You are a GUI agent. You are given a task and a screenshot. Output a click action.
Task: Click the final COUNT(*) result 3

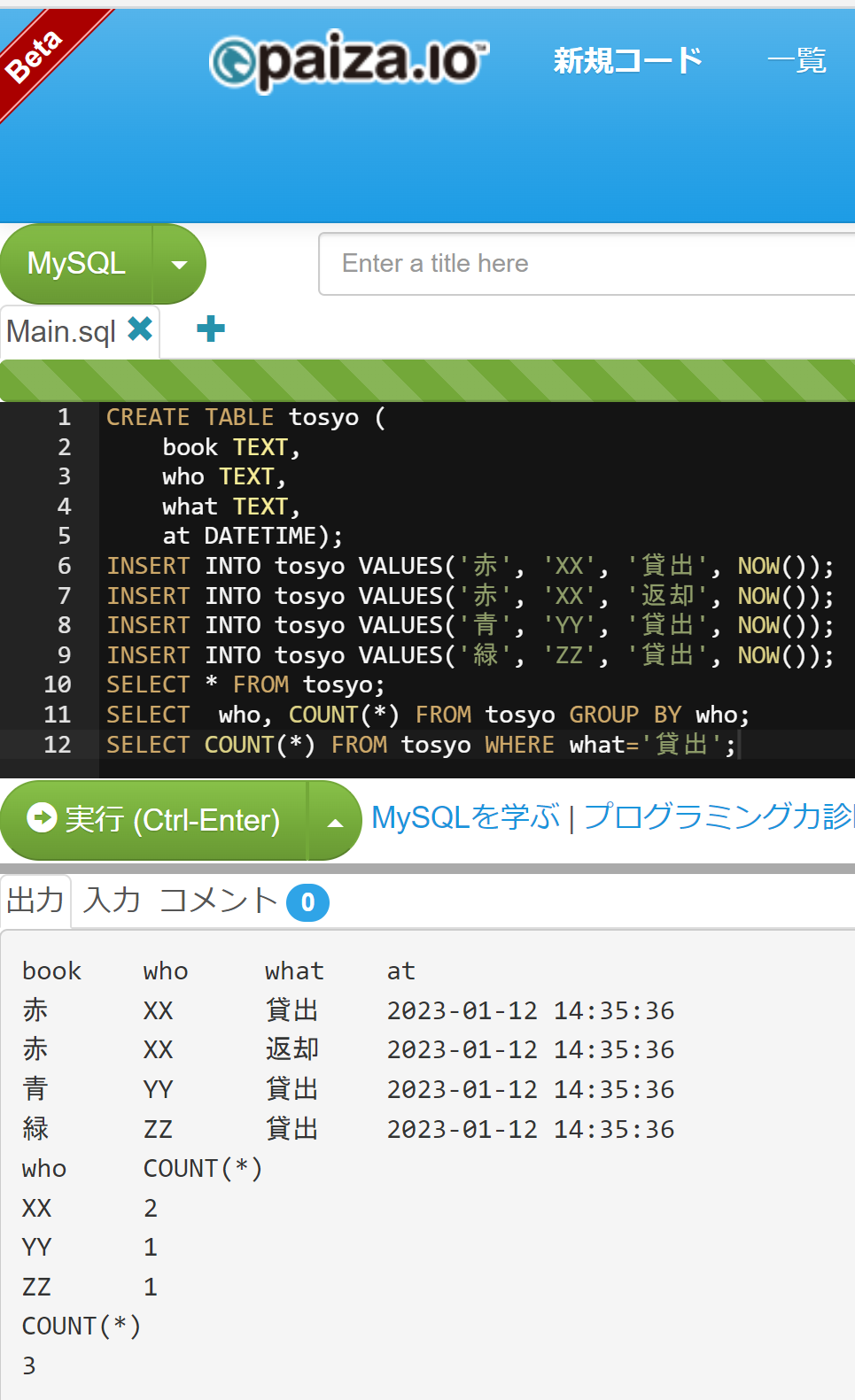29,1365
